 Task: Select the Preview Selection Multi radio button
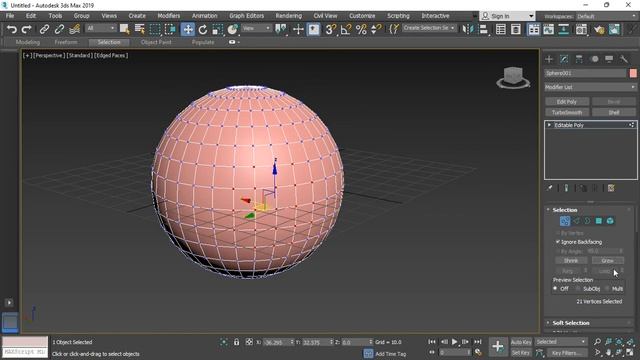(607, 289)
